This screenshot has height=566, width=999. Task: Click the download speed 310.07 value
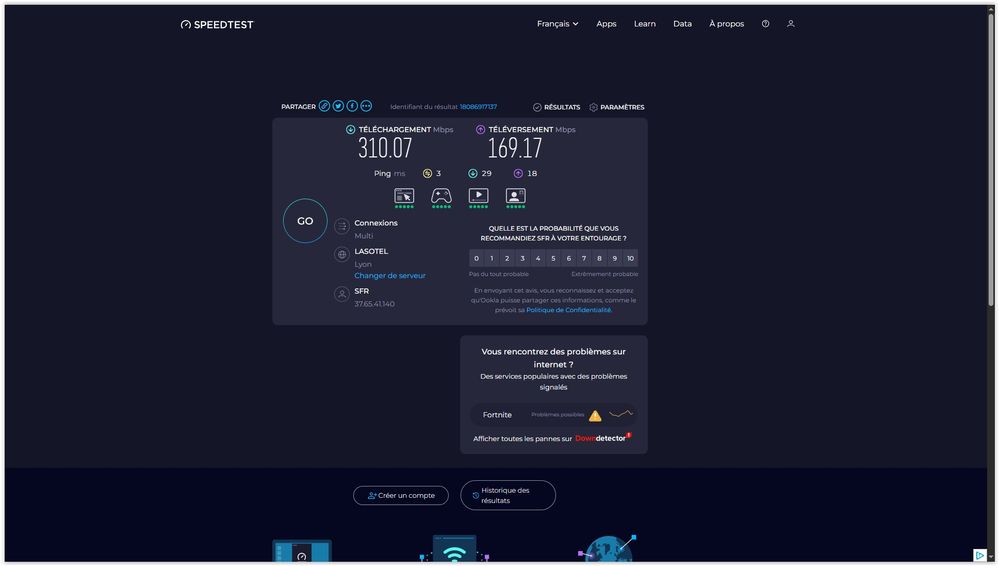385,149
